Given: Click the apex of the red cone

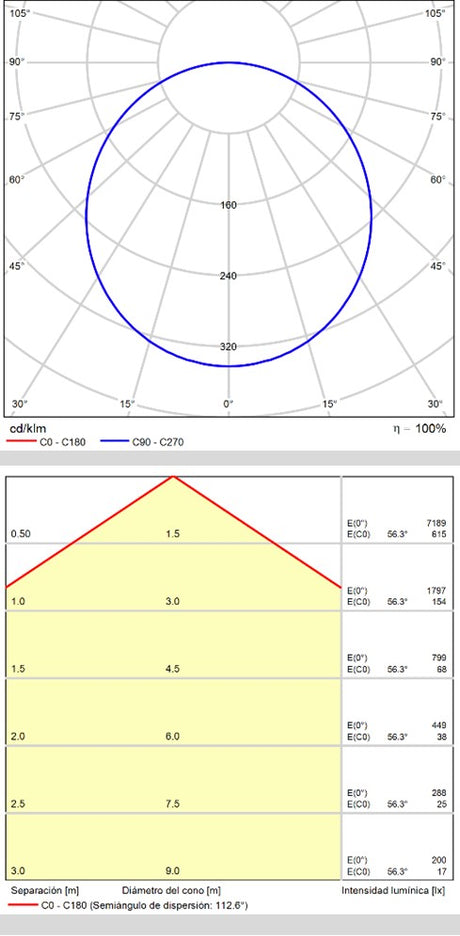Looking at the screenshot, I should tap(173, 476).
